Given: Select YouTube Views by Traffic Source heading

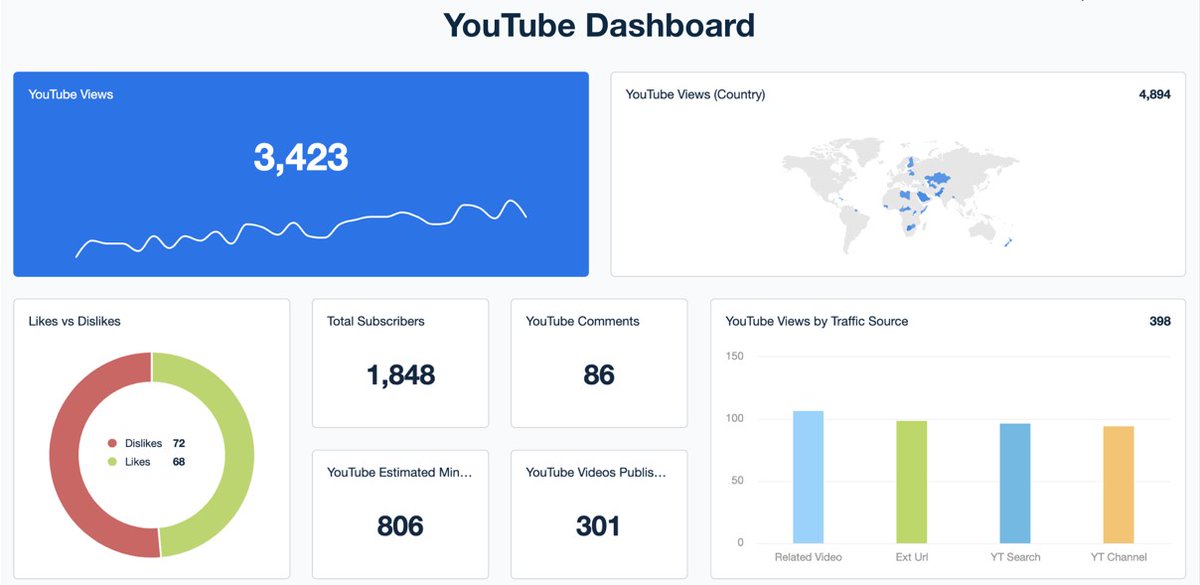Looking at the screenshot, I should (x=817, y=321).
